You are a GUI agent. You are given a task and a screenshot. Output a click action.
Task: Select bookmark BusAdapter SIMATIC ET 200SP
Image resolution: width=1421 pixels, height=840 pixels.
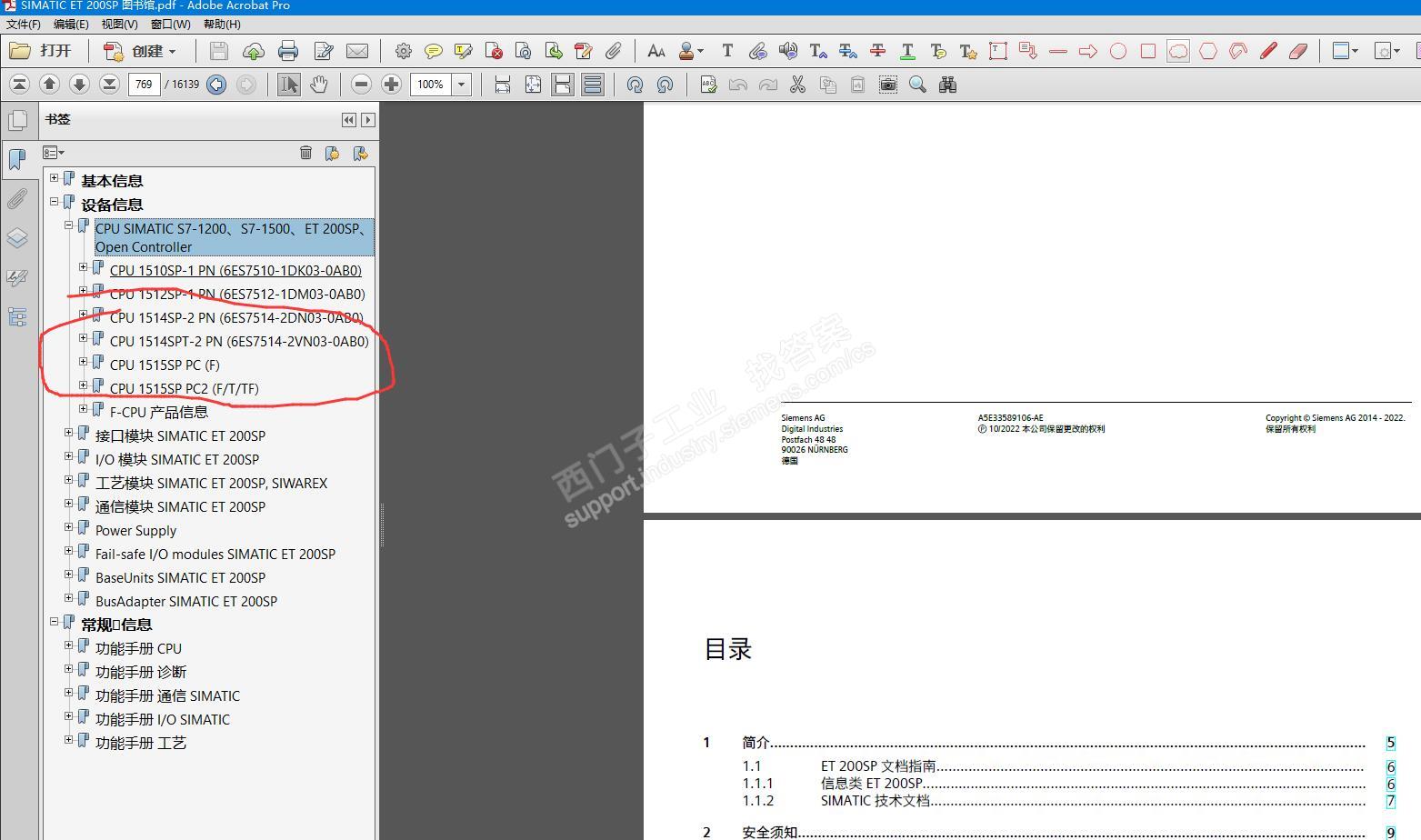186,601
